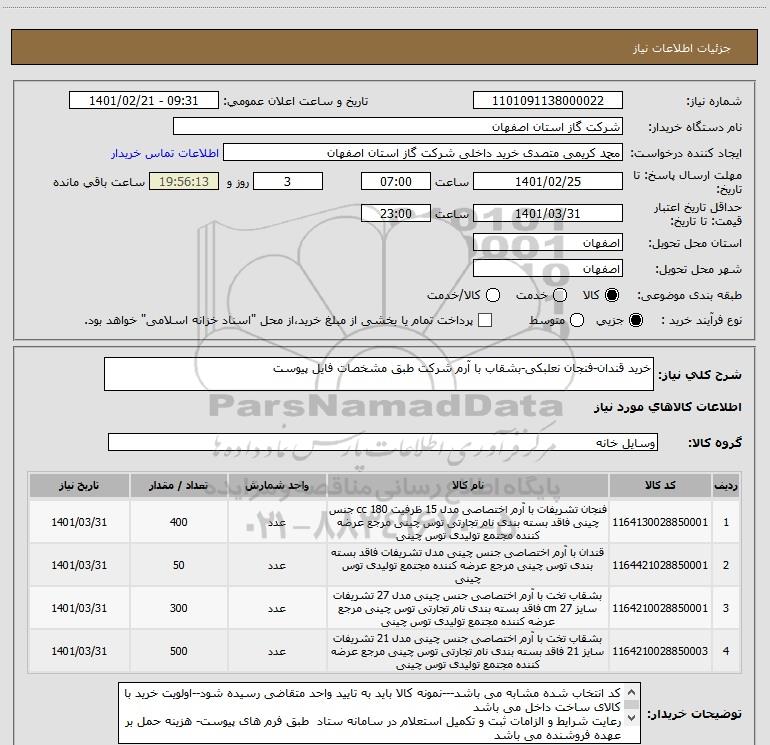Click the remaining time countdown 19:56:13
This screenshot has height=745, width=770.
point(184,181)
